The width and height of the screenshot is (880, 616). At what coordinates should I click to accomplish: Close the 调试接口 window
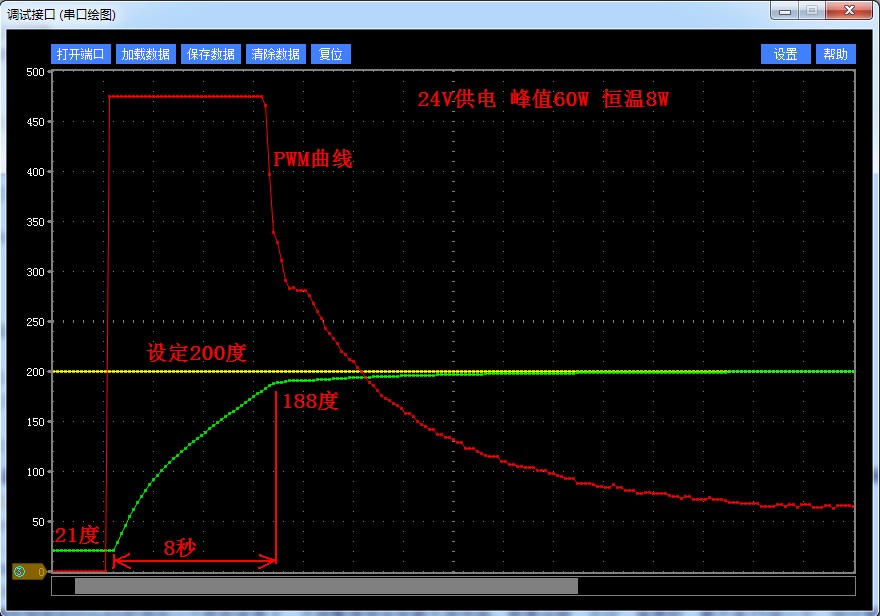[x=849, y=11]
